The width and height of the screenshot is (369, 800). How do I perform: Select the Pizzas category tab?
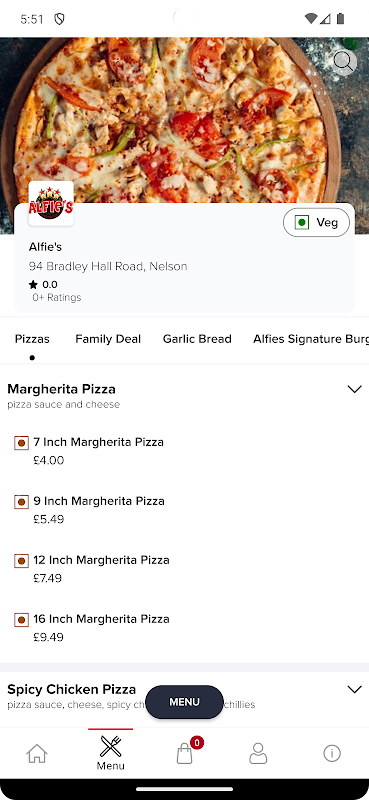[32, 339]
